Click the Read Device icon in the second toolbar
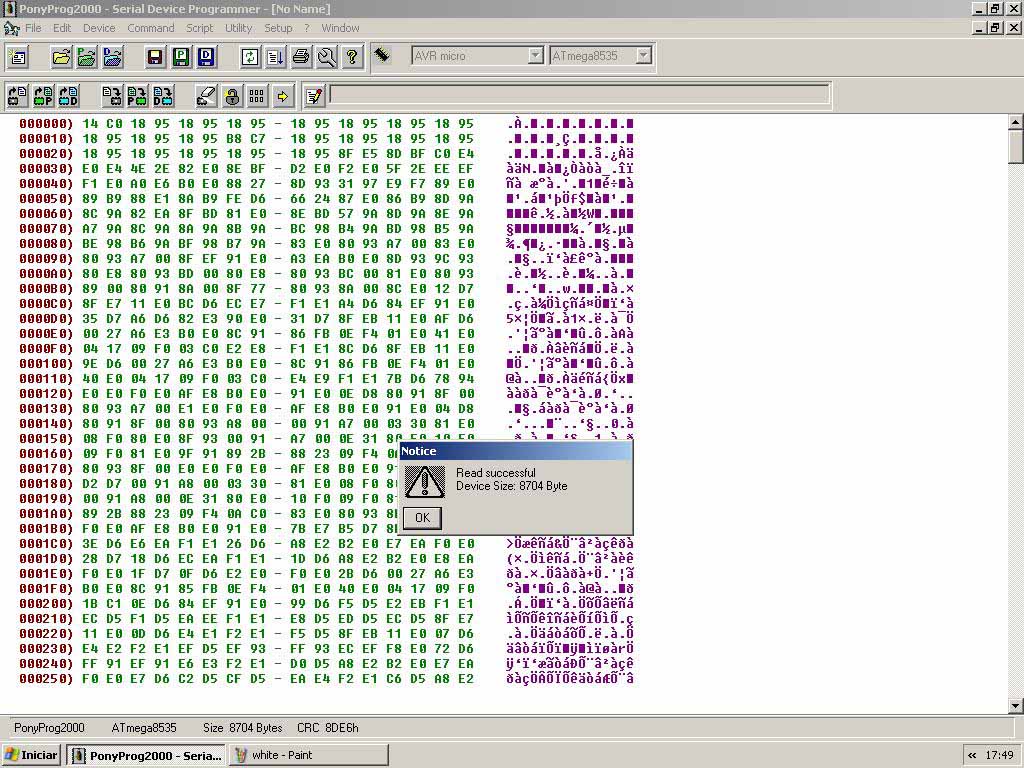The width and height of the screenshot is (1024, 768). click(17, 97)
